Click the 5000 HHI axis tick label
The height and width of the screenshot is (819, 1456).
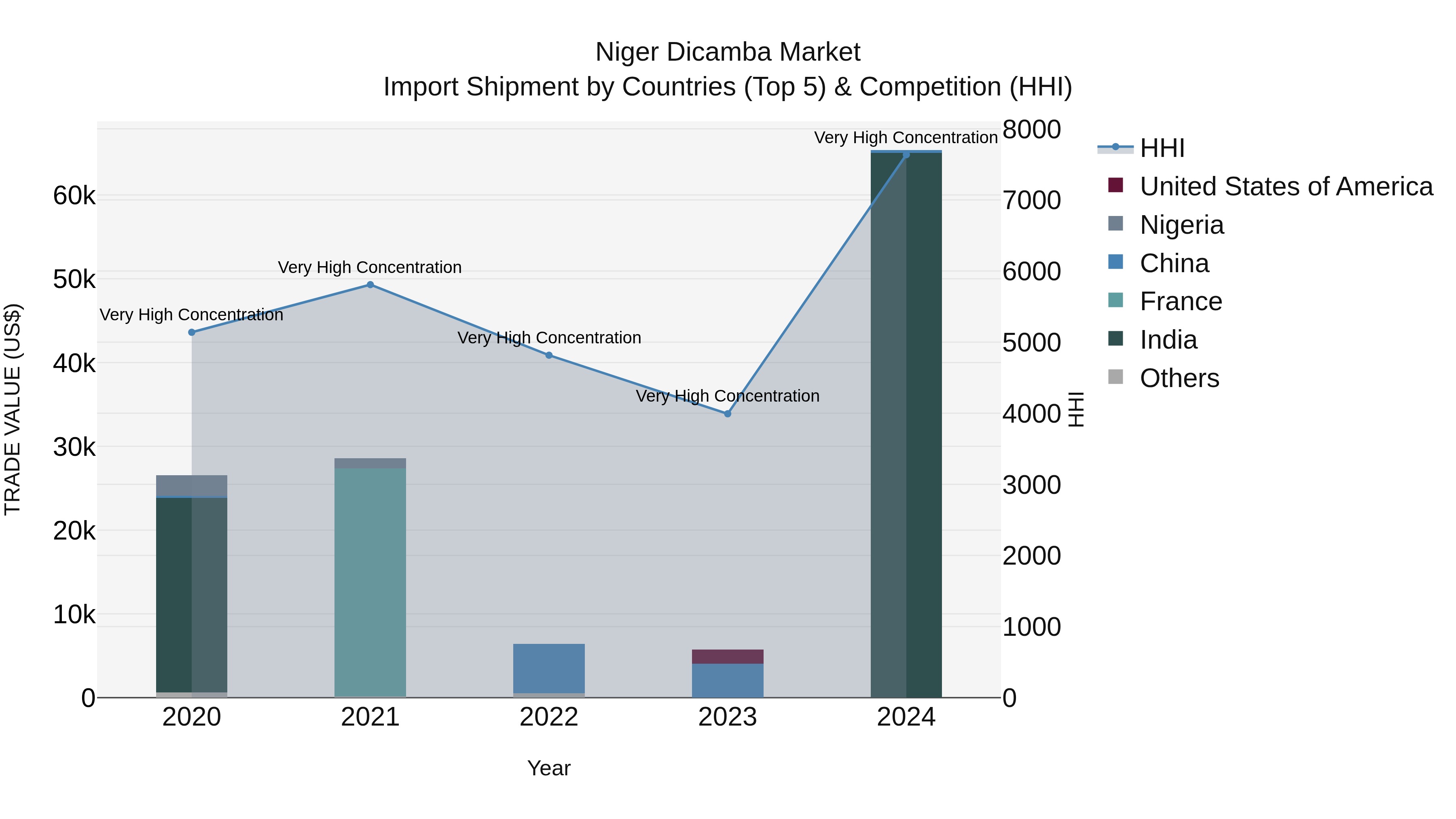(1031, 343)
